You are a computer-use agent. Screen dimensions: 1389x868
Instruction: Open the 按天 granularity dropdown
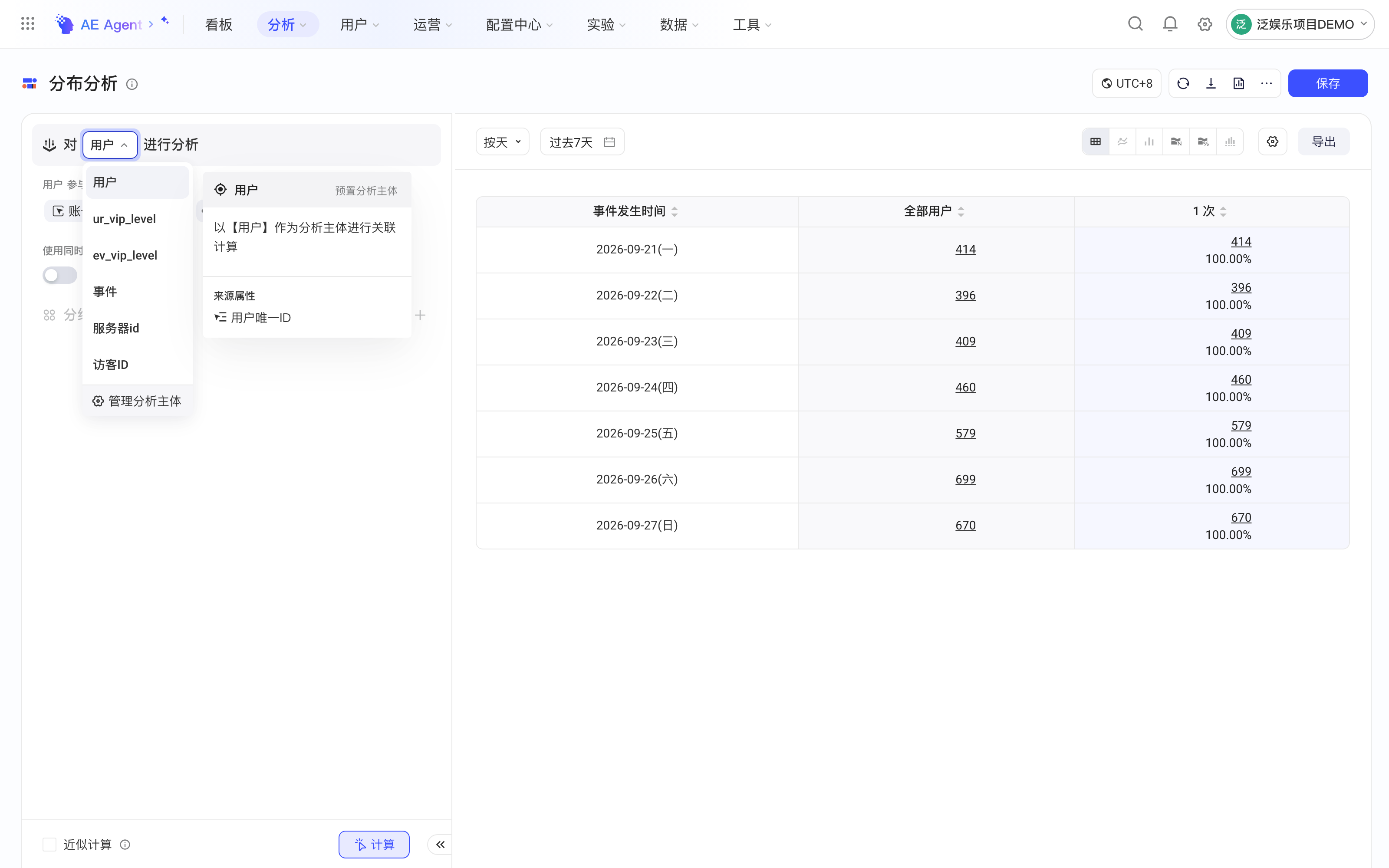click(502, 142)
